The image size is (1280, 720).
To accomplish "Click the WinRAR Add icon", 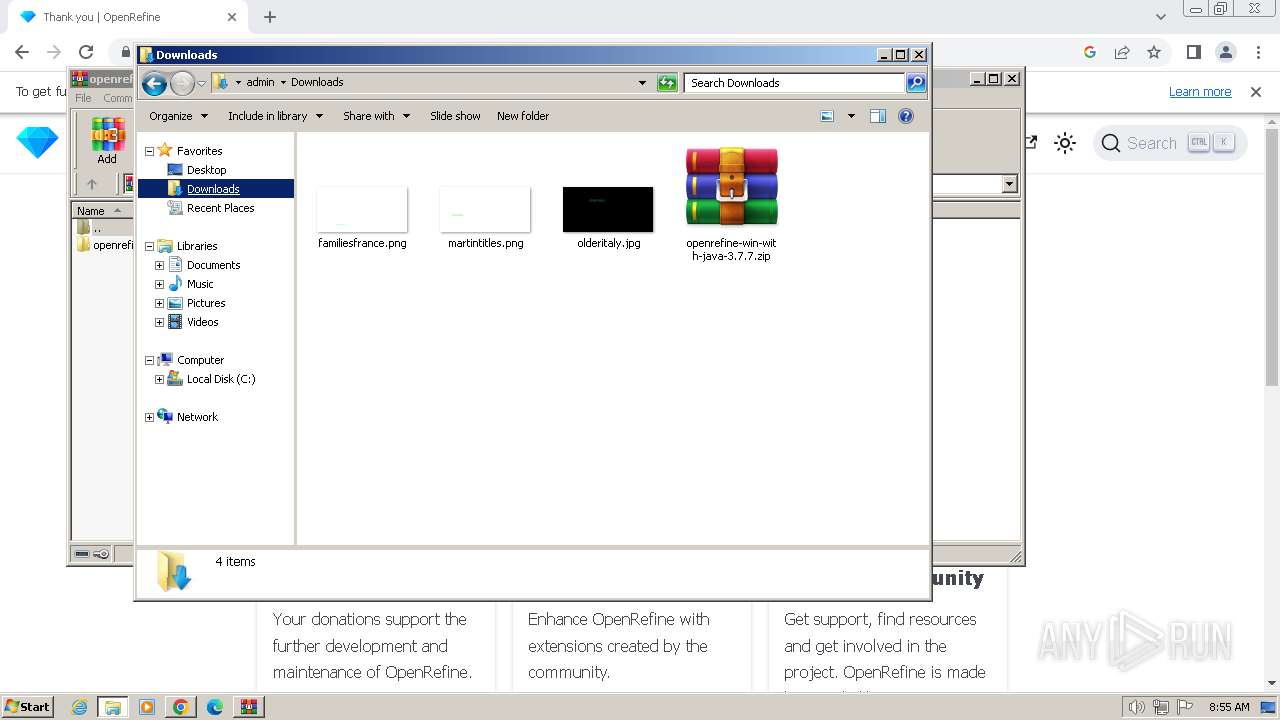I will [107, 140].
